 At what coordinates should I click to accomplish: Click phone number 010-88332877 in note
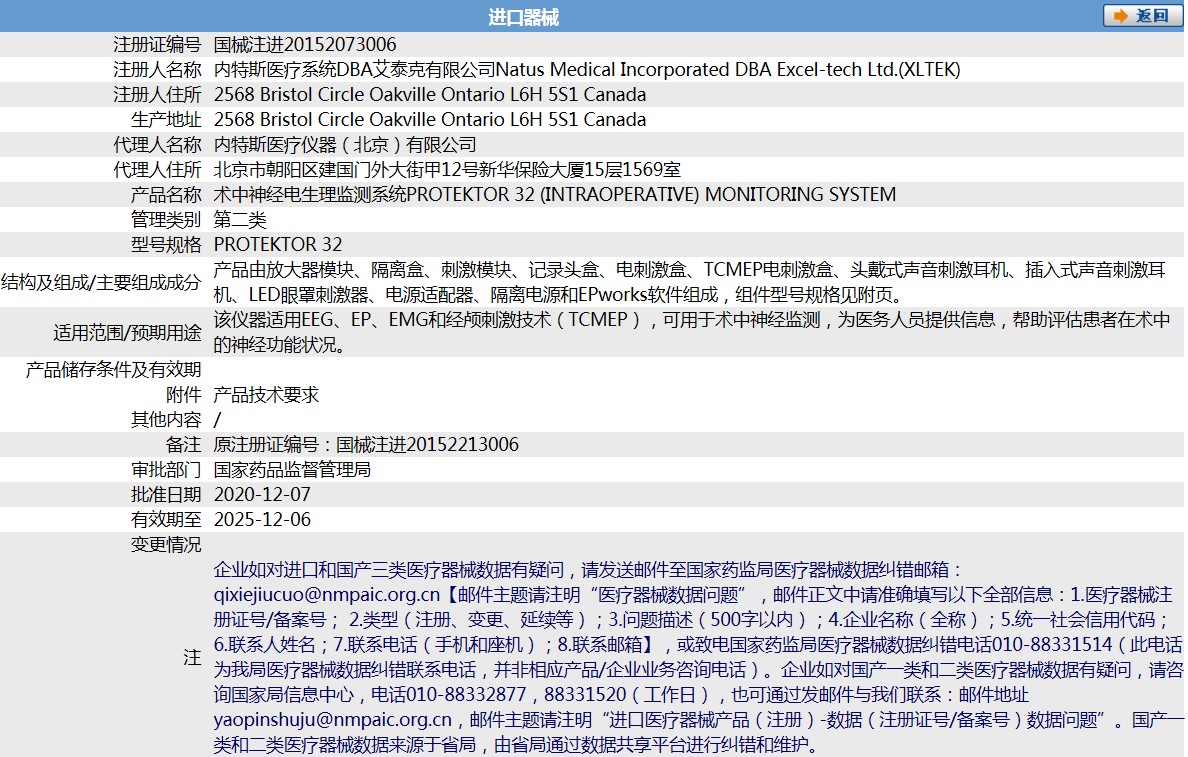466,694
